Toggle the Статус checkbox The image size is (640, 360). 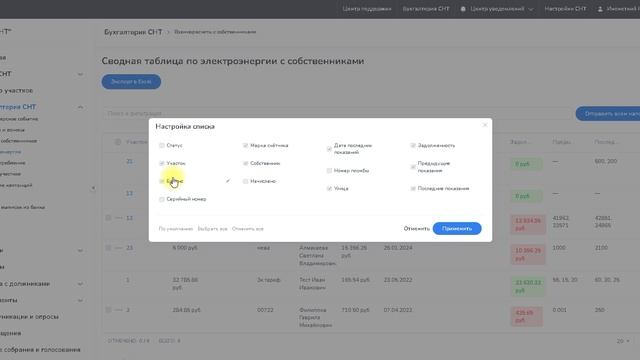tap(162, 145)
